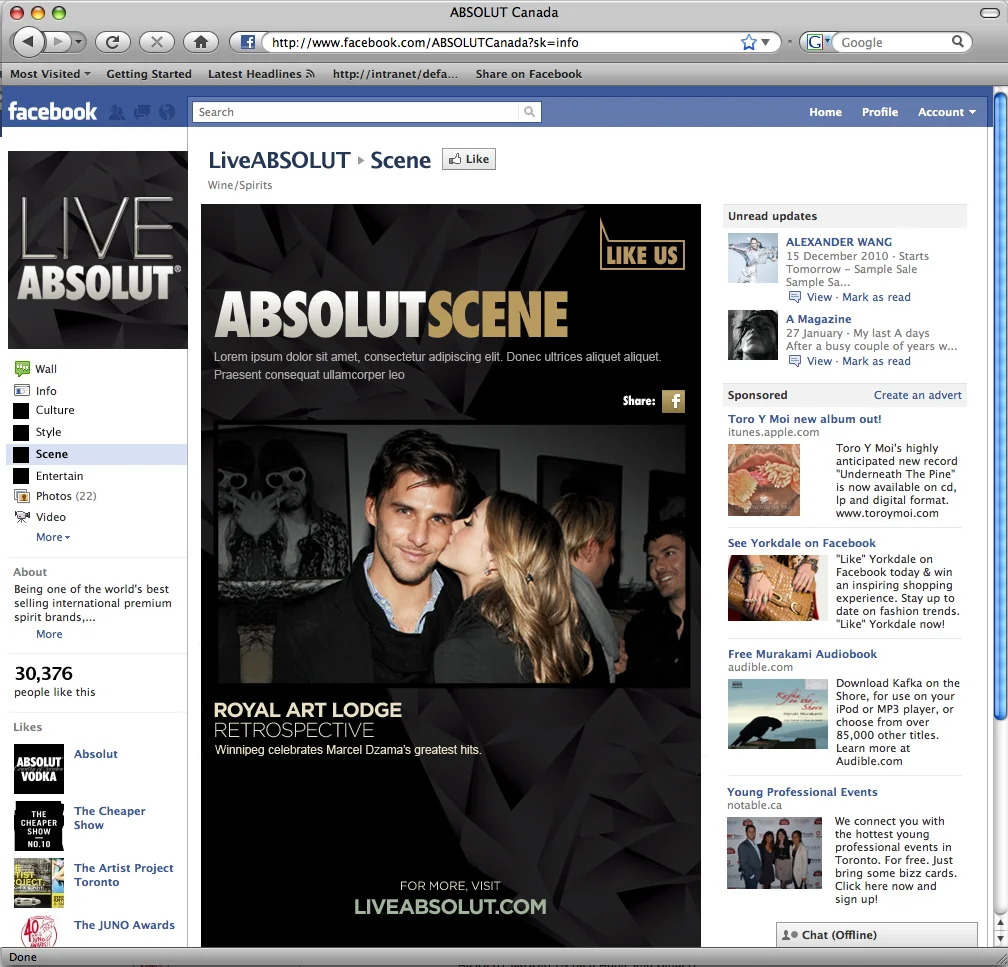Expand About text with More link

tap(49, 634)
